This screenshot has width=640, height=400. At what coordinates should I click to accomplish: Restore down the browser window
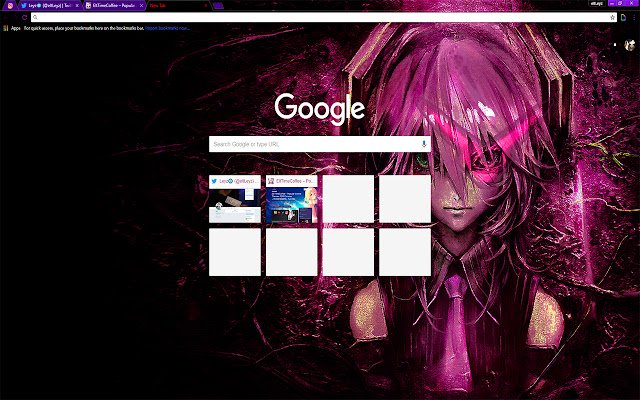[620, 3]
